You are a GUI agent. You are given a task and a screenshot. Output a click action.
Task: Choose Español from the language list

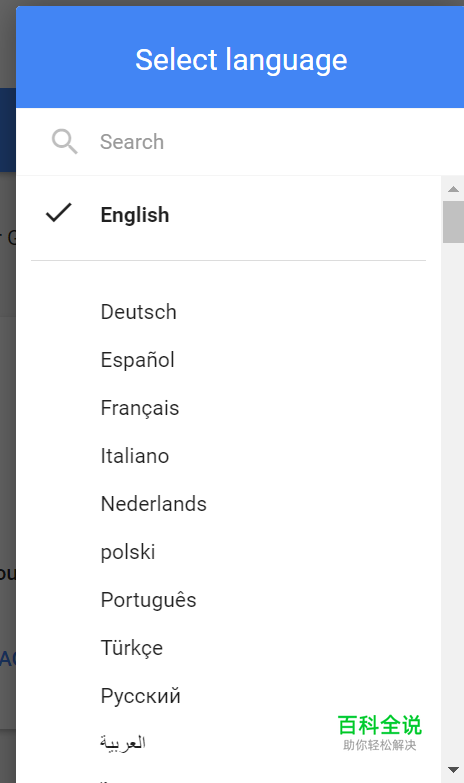[229, 360]
